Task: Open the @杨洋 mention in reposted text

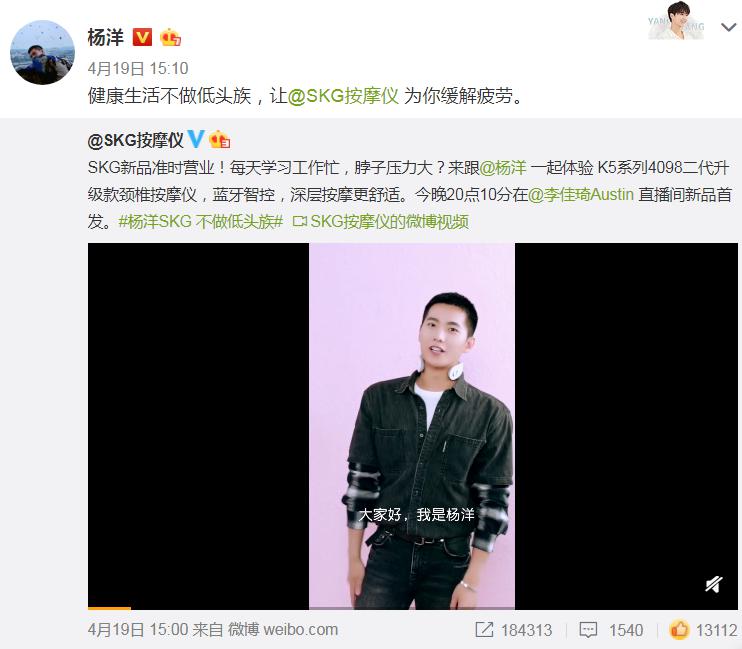Action: click(503, 168)
